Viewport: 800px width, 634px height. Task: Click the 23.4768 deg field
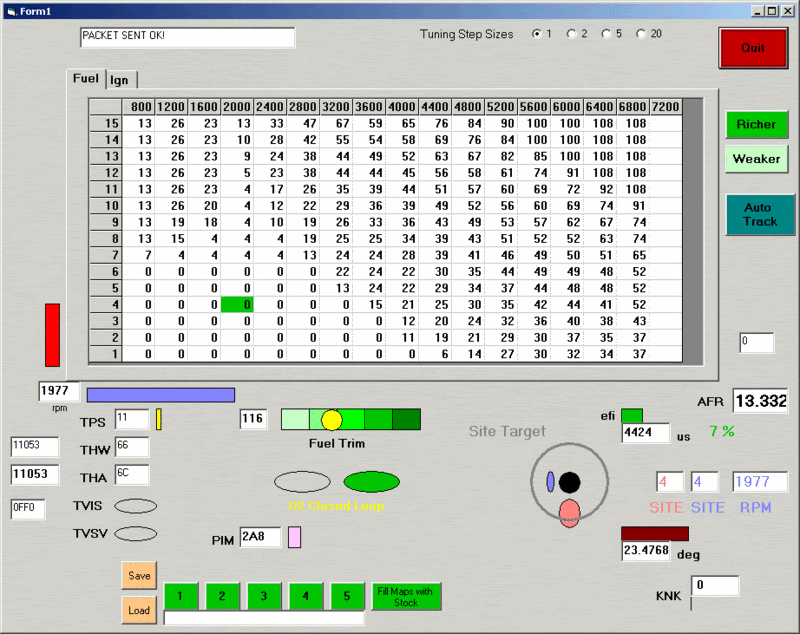click(645, 550)
